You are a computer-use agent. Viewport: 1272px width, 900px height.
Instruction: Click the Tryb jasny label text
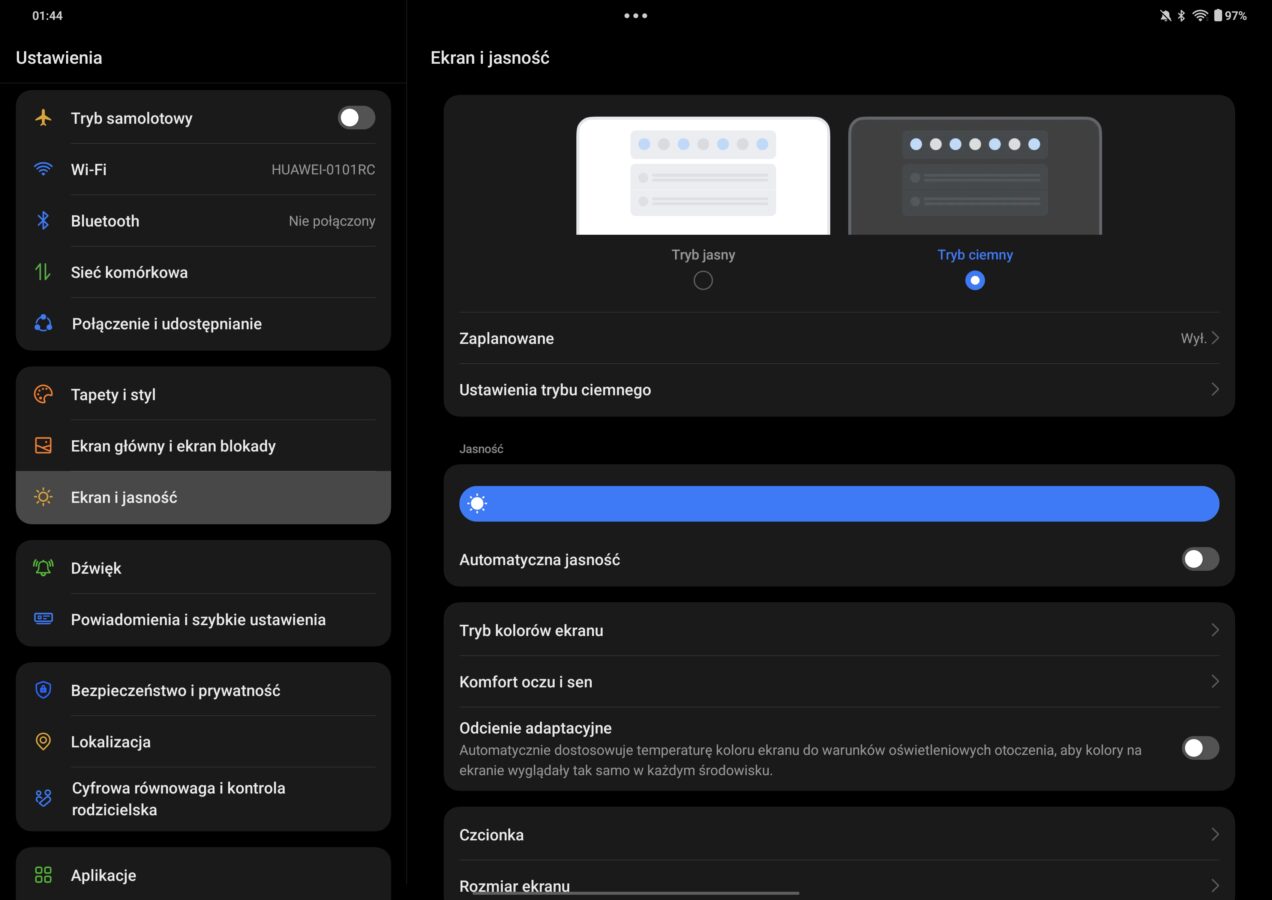[x=703, y=255]
